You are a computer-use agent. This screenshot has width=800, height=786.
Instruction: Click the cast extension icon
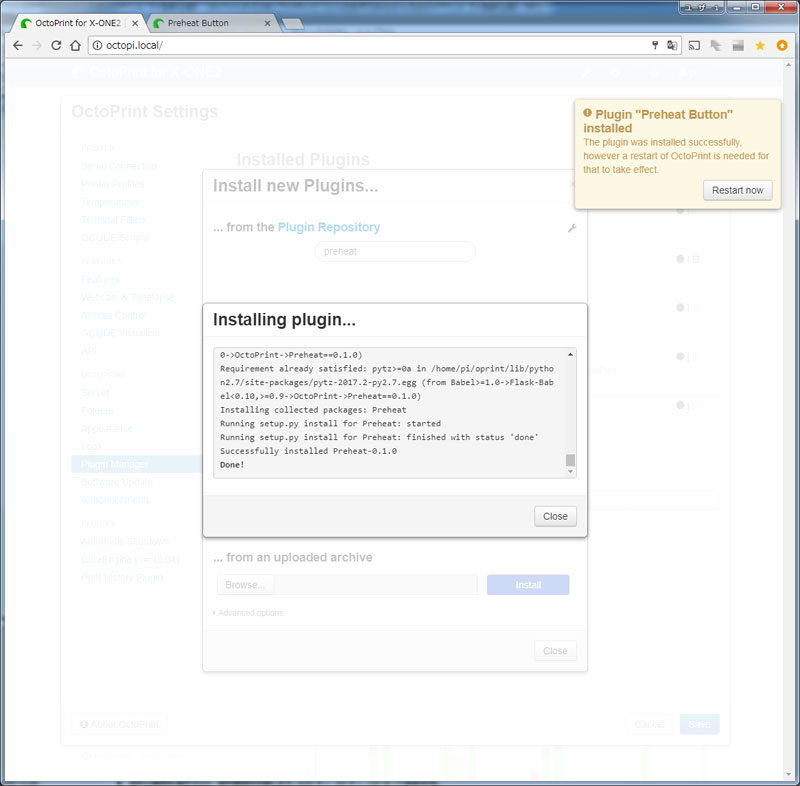click(694, 45)
